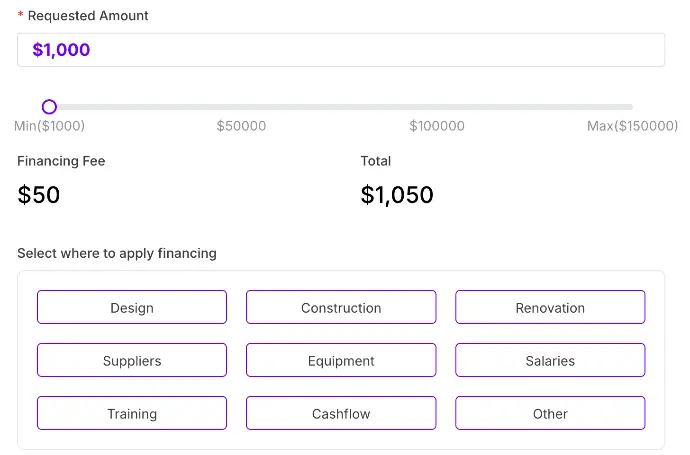Select the Training option

pyautogui.click(x=132, y=414)
